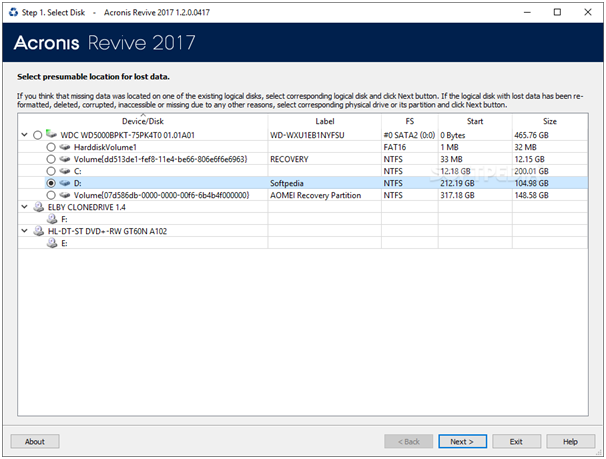Minimize the Acronis Revive window
The image size is (606, 459).
point(527,12)
